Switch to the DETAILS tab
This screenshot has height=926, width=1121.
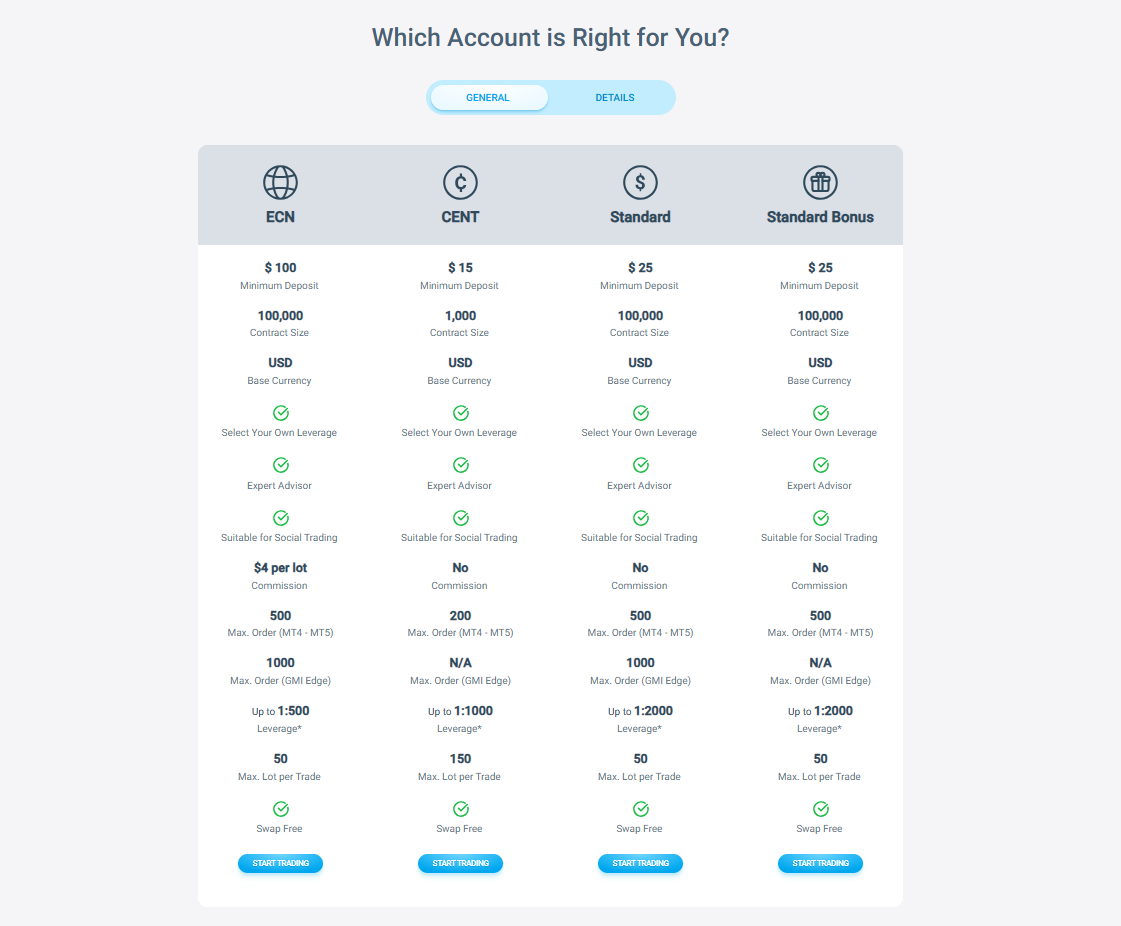615,97
